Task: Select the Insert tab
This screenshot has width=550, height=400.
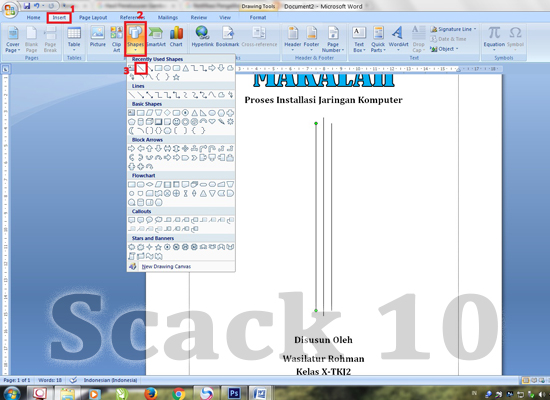Action: point(59,17)
